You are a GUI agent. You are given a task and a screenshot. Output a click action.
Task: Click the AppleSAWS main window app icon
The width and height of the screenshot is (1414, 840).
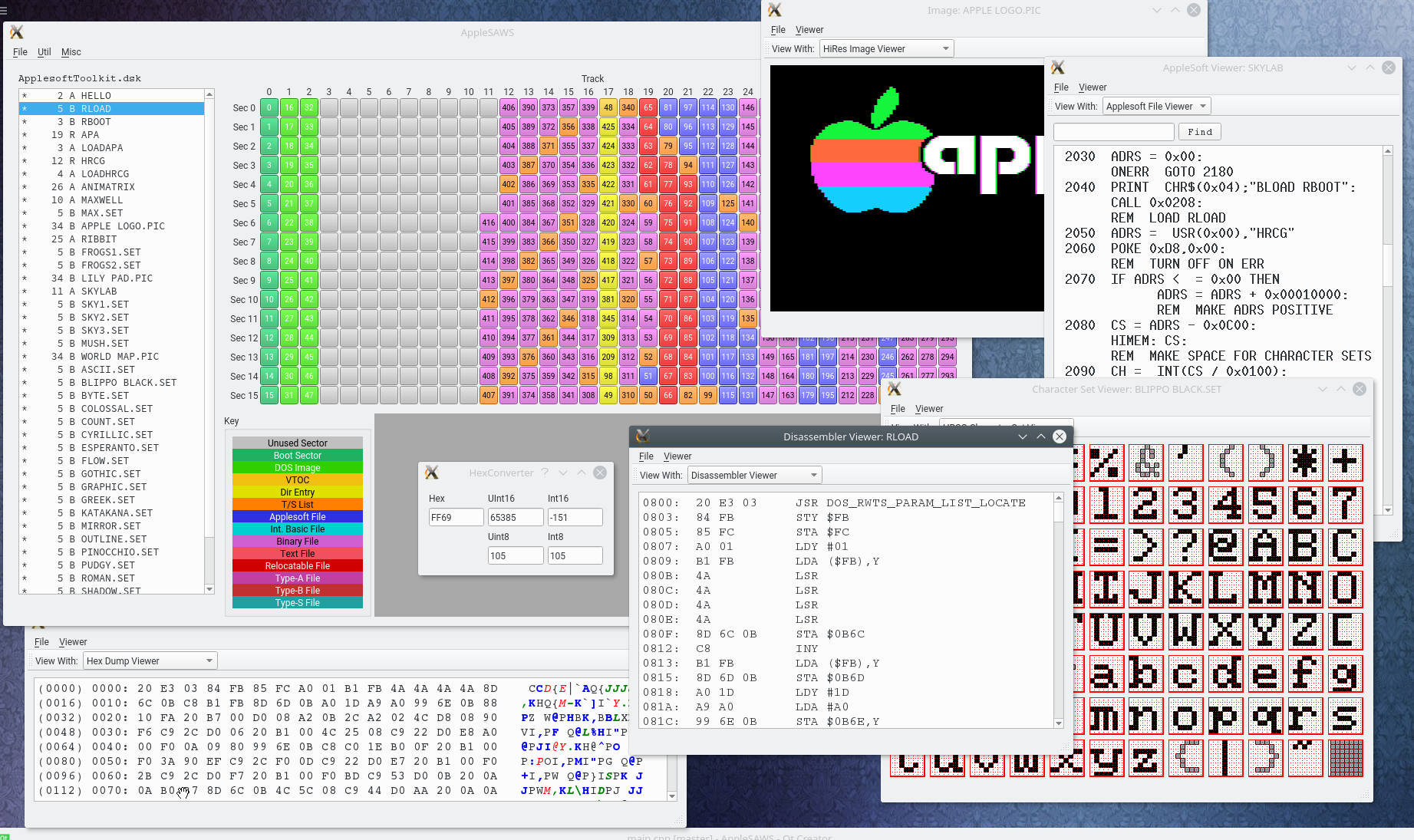coord(17,32)
